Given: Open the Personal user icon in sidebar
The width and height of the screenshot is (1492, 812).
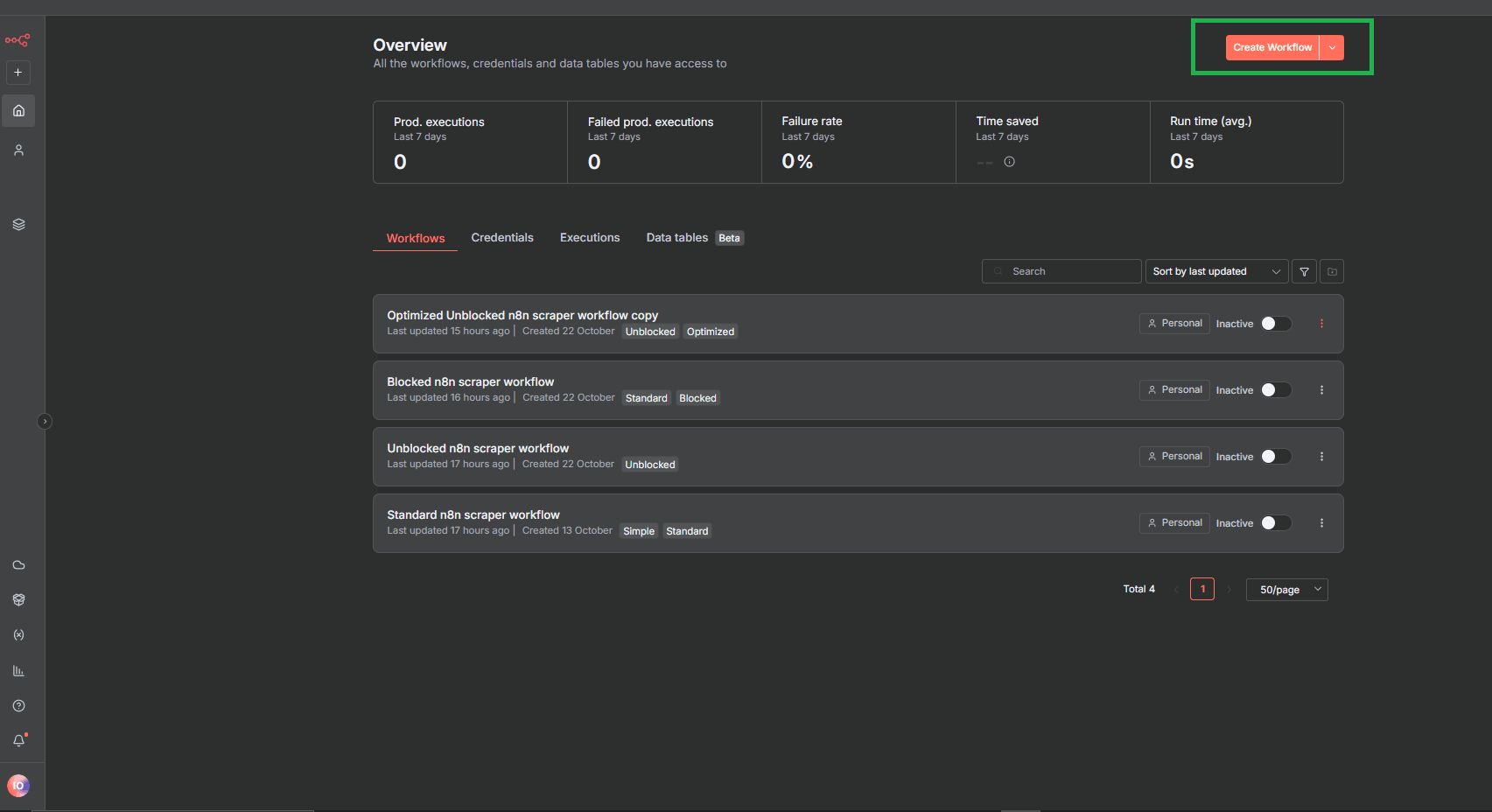Looking at the screenshot, I should pos(18,150).
